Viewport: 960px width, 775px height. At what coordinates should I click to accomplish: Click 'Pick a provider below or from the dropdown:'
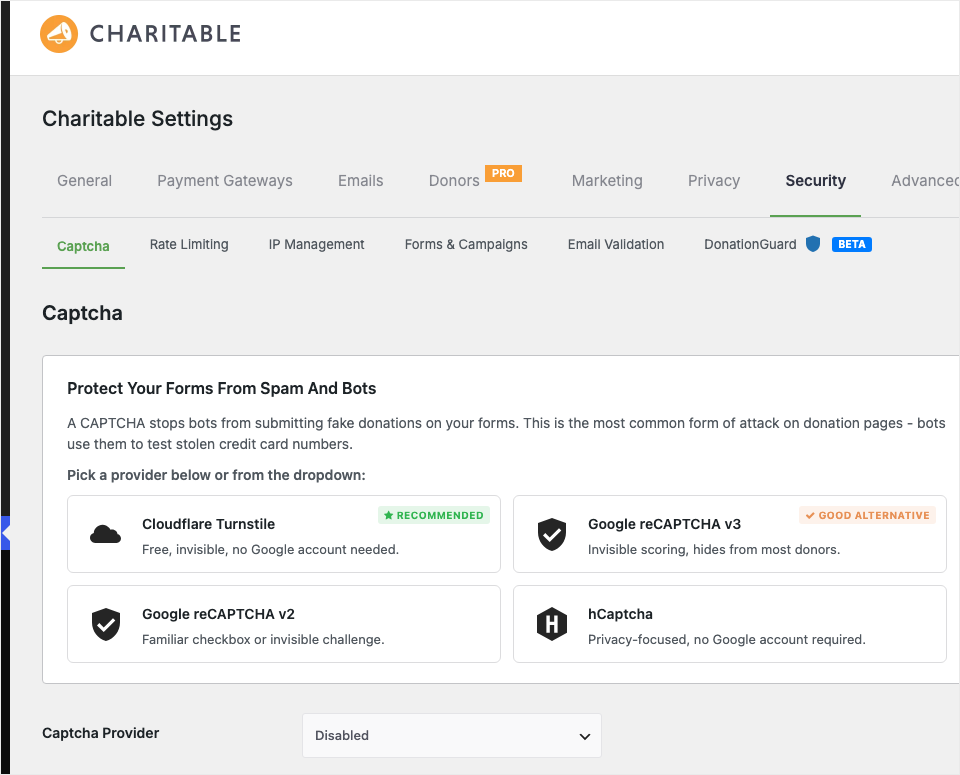pos(216,475)
